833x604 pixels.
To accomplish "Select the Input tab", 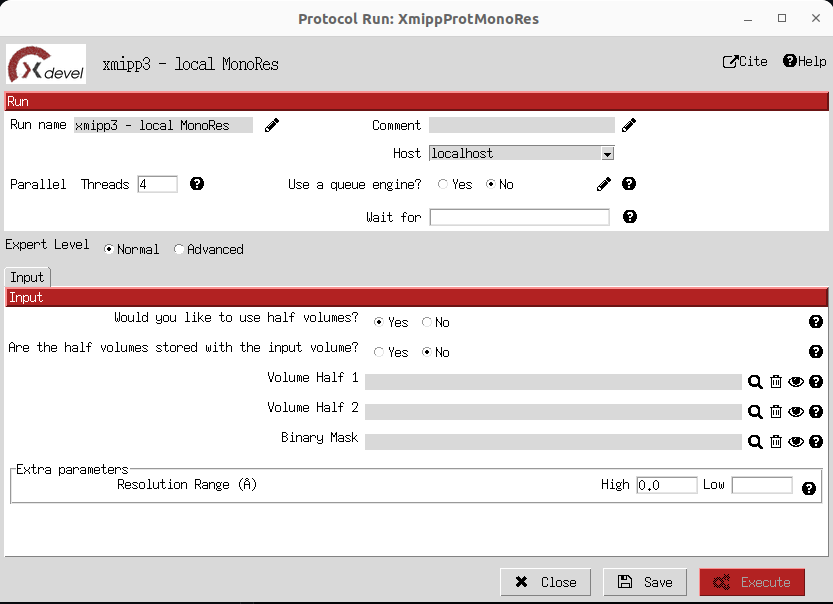I will (27, 277).
